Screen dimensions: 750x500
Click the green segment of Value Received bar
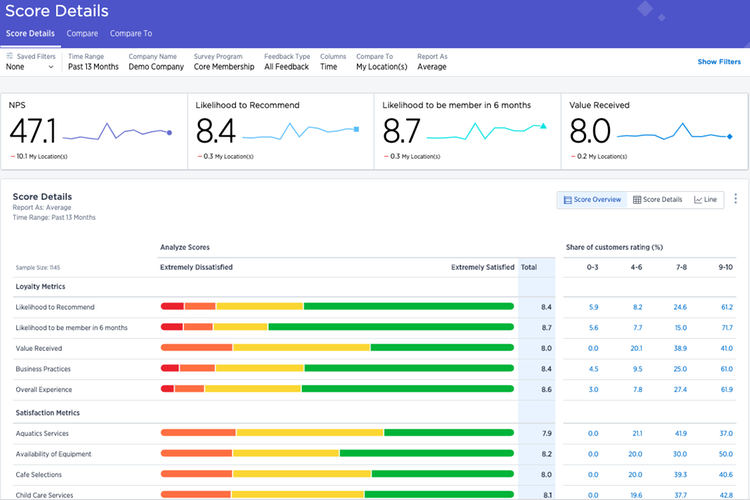(441, 348)
